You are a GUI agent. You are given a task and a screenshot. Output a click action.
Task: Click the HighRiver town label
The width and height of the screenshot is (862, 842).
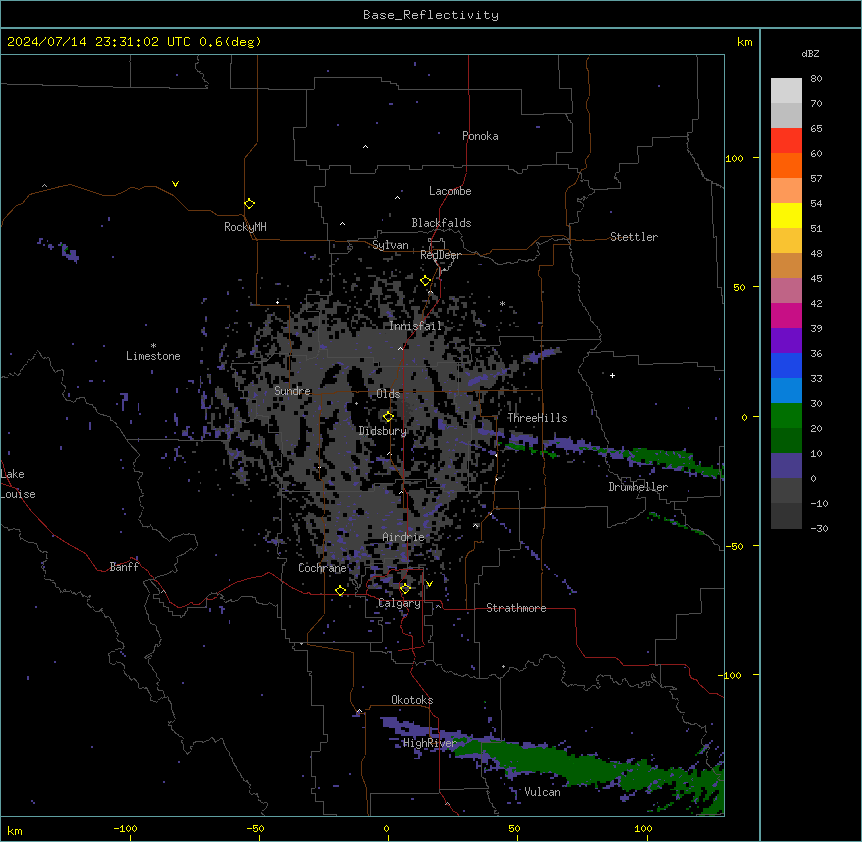429,743
